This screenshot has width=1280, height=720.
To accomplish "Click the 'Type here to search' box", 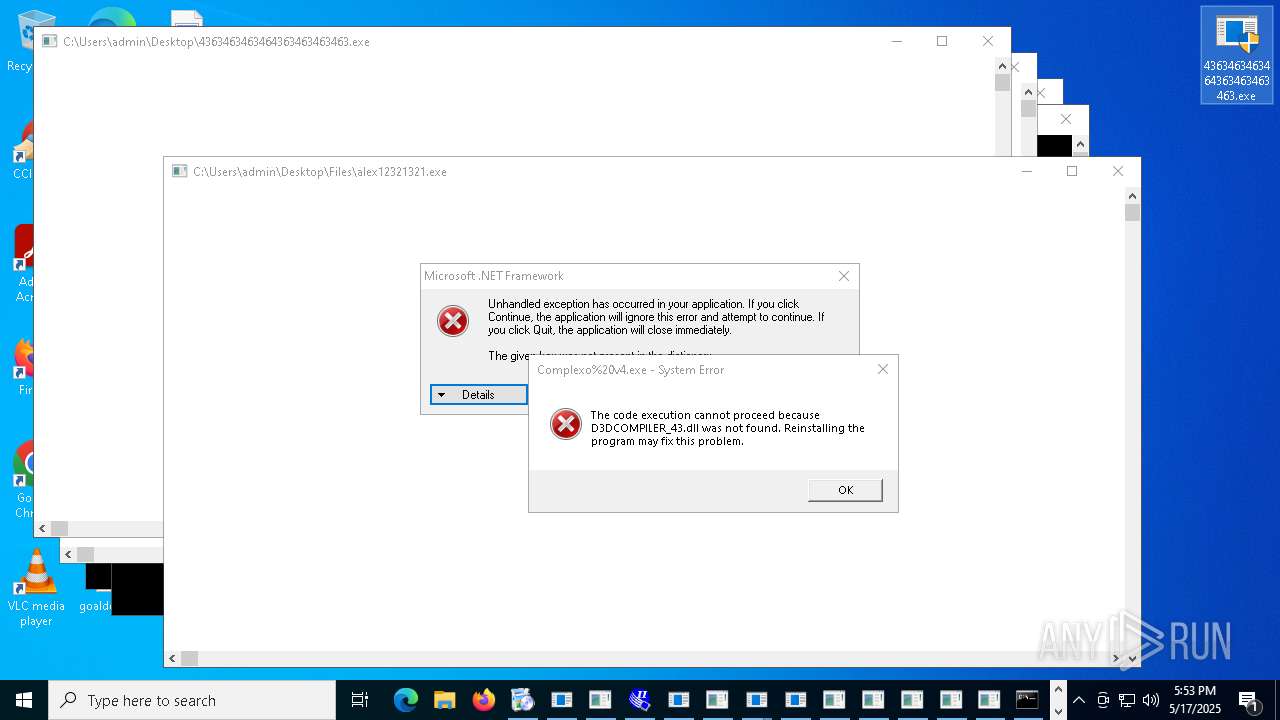I will (192, 700).
